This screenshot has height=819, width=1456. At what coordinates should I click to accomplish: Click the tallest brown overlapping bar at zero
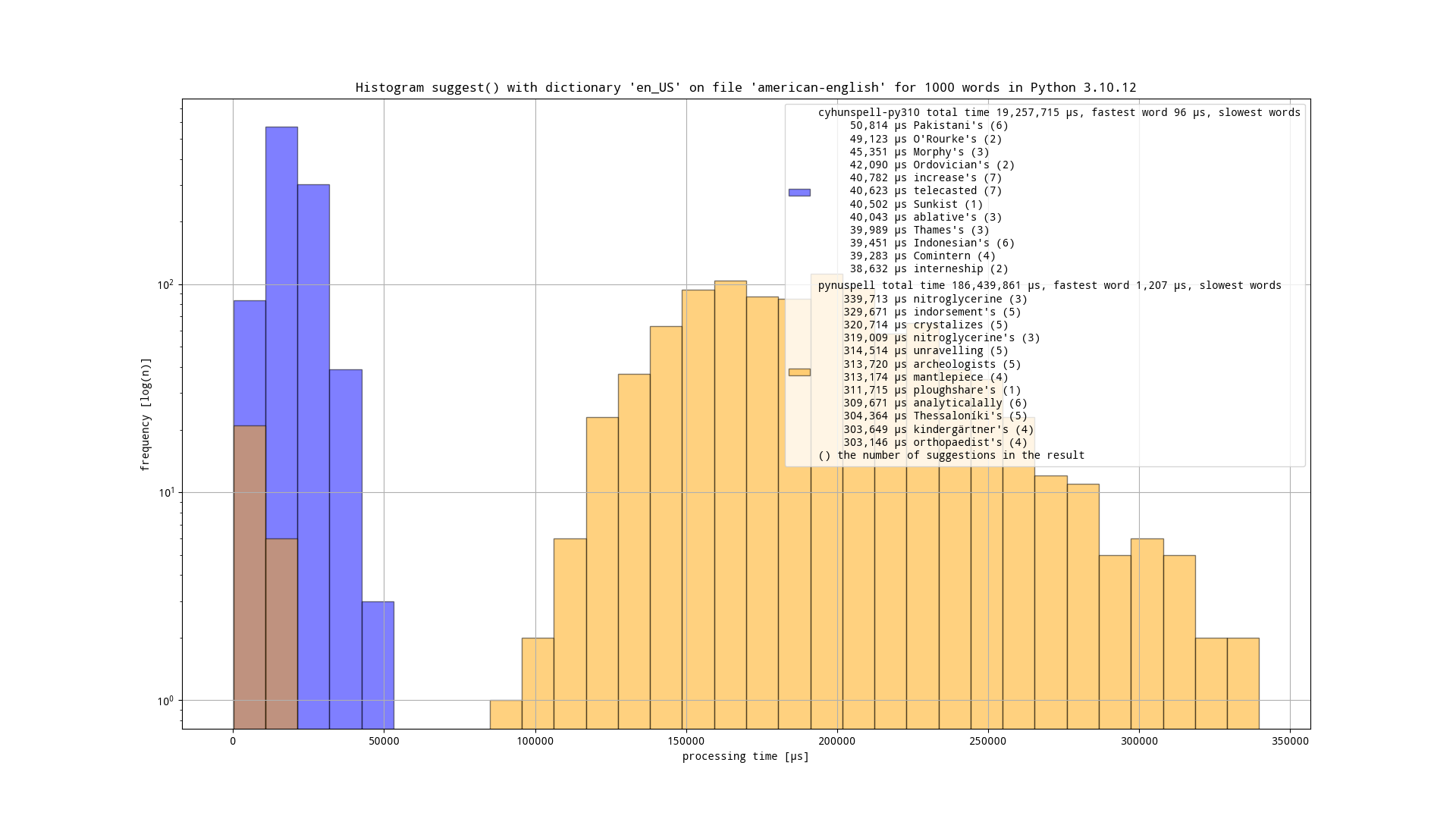[249, 577]
